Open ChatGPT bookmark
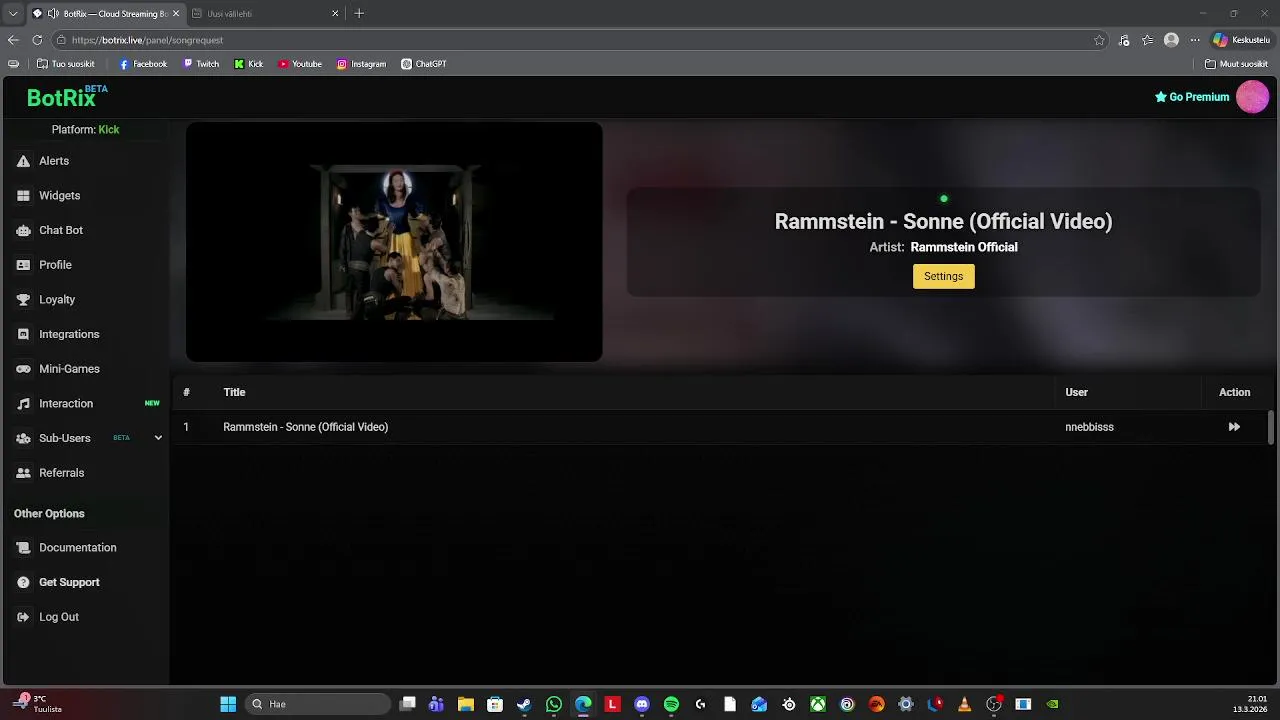 424,64
